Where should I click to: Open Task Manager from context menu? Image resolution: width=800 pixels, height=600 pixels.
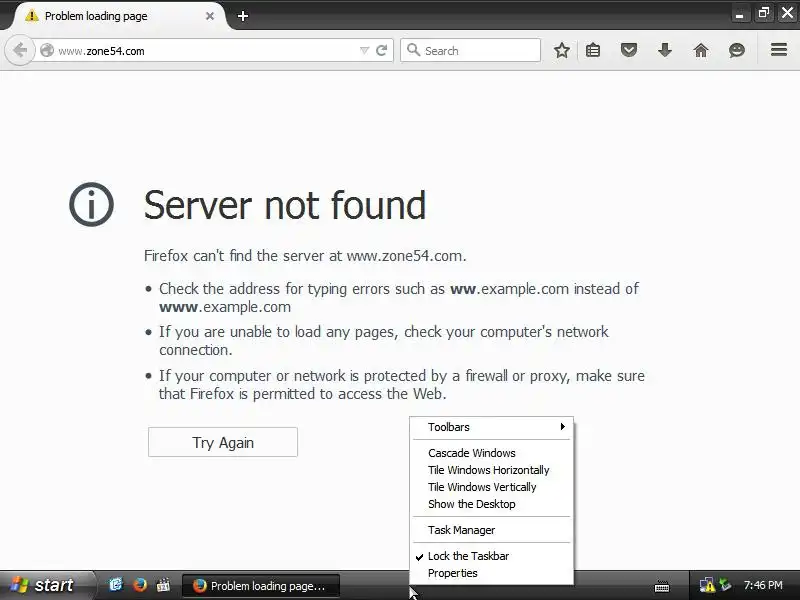click(492, 530)
